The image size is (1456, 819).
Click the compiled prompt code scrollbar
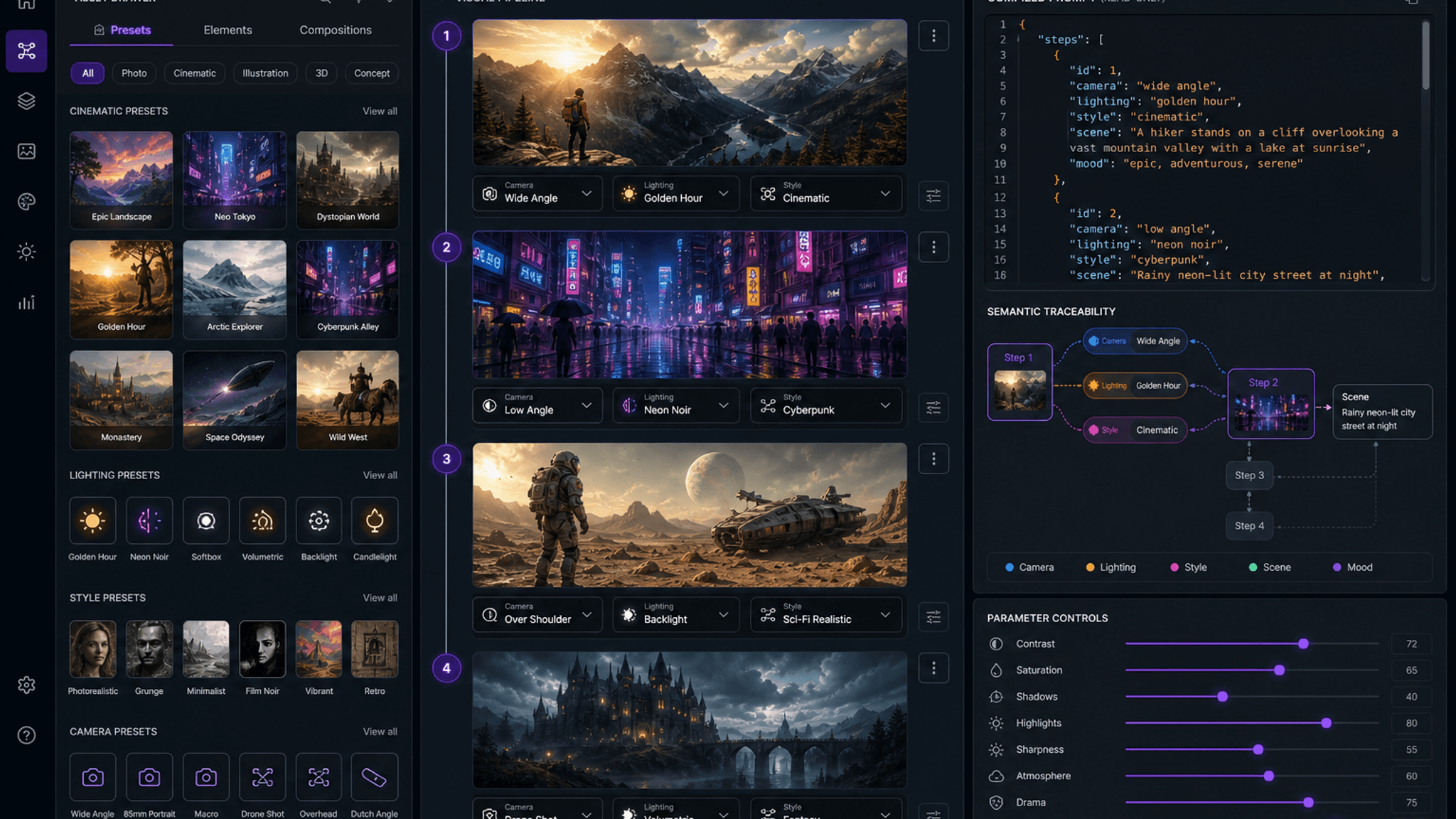tap(1425, 55)
